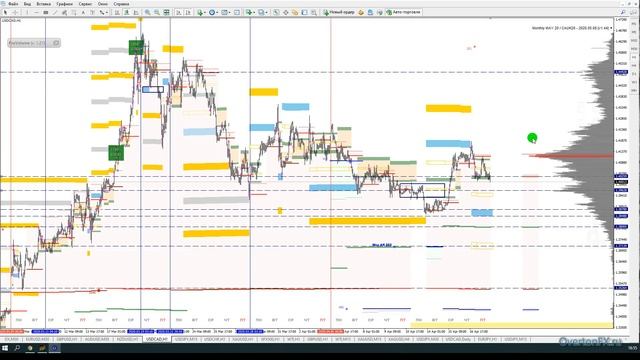Screen dimensions: 640x360
Task: Switch to the GBPUSD,H1 chart tab
Action: [67, 339]
